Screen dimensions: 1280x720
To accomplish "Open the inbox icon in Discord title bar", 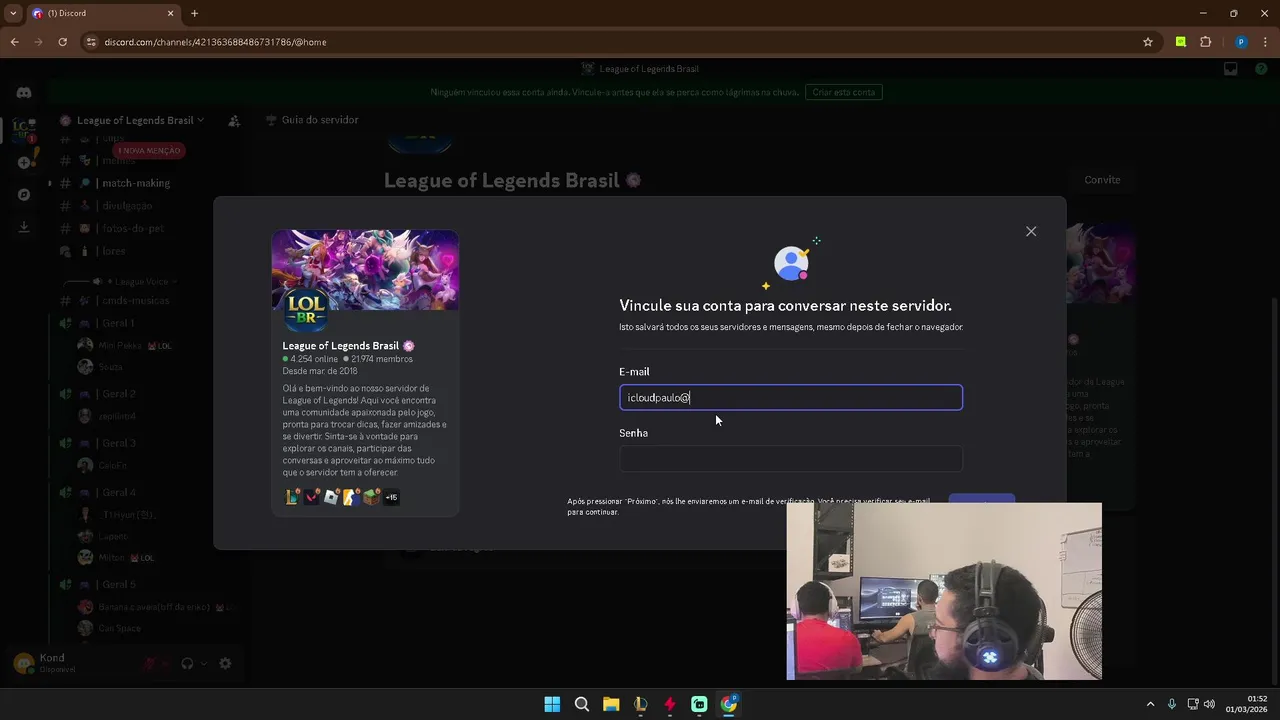I will 1231,69.
